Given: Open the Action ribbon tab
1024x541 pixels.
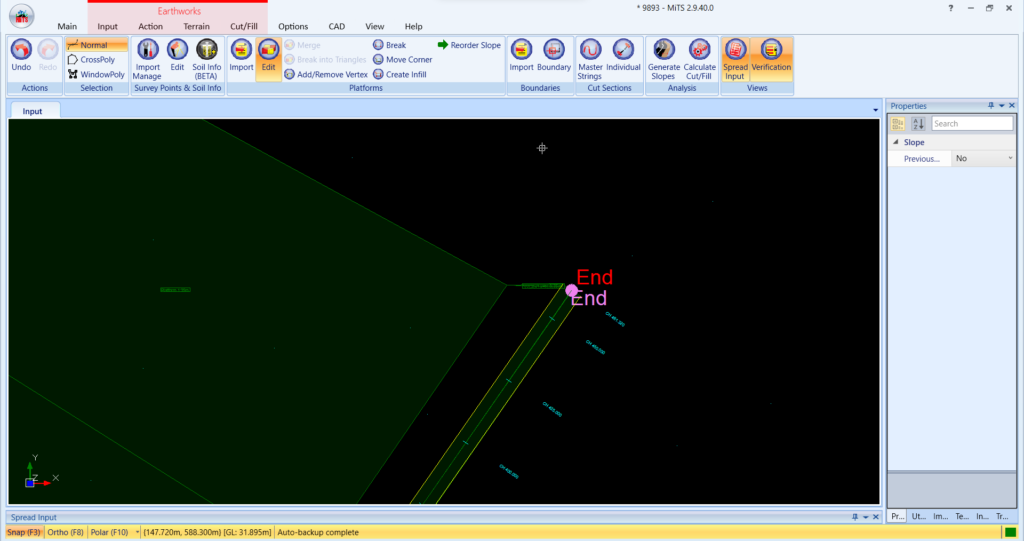Looking at the screenshot, I should pyautogui.click(x=150, y=26).
